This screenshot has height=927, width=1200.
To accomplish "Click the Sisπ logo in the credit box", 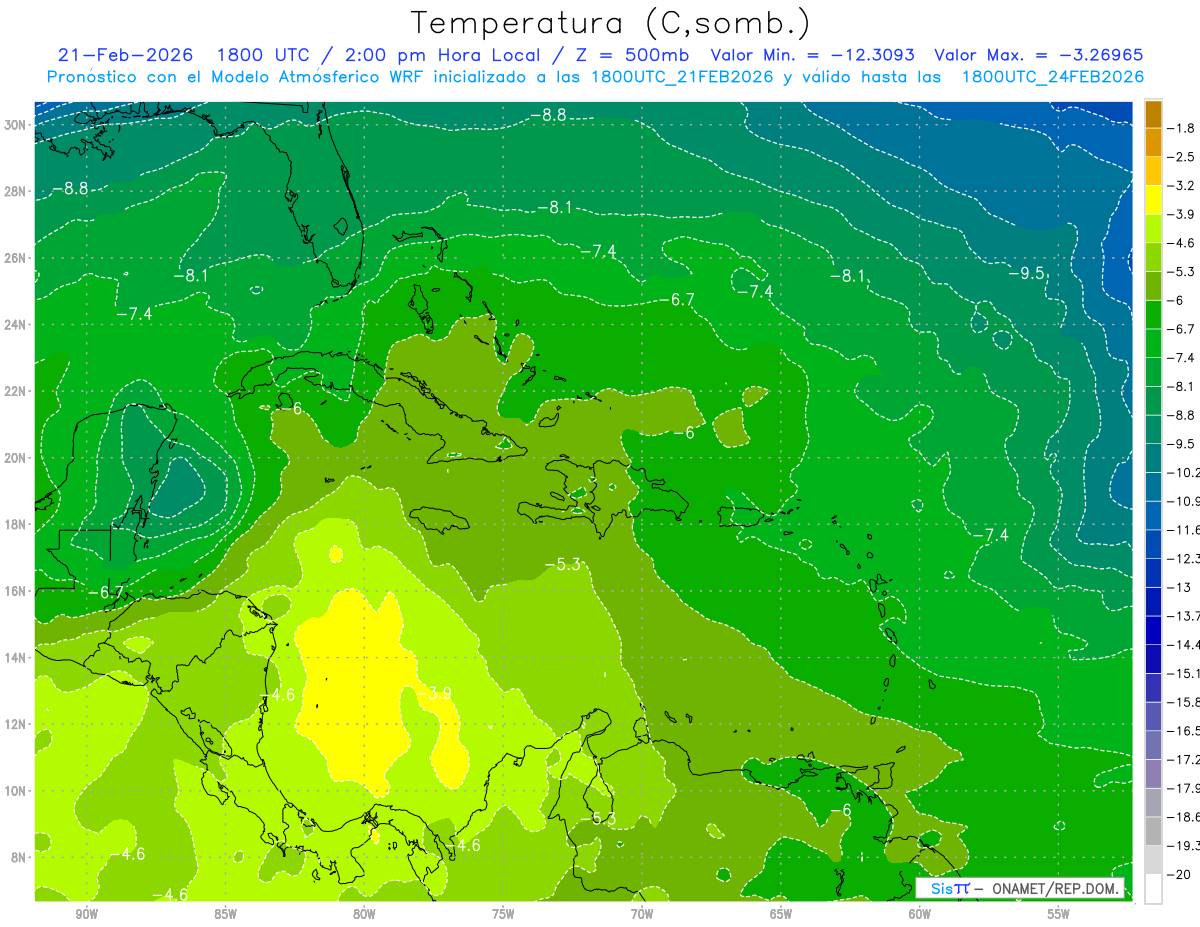I will coord(950,888).
